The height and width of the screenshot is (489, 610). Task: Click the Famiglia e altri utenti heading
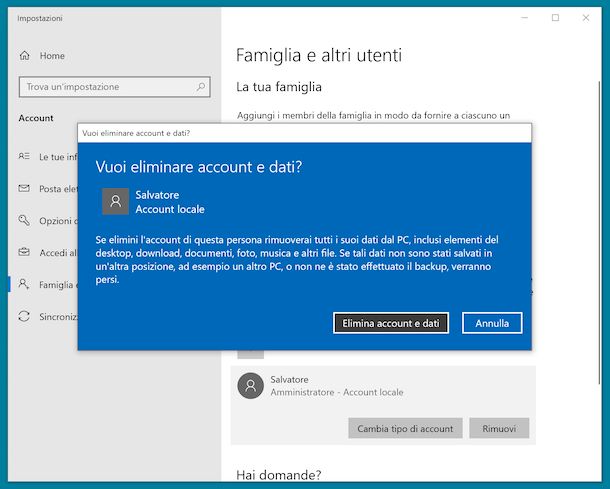[319, 55]
